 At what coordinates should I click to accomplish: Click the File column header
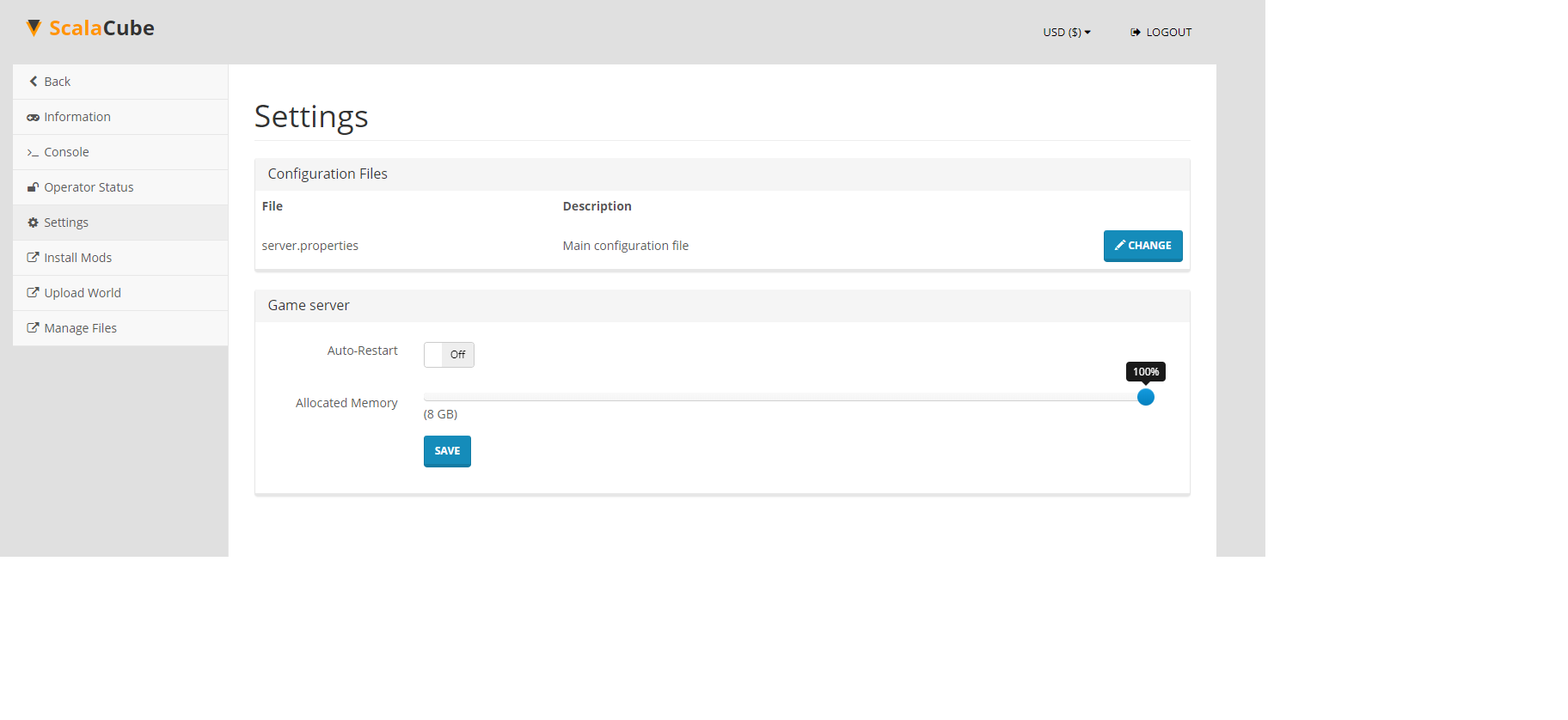tap(273, 206)
